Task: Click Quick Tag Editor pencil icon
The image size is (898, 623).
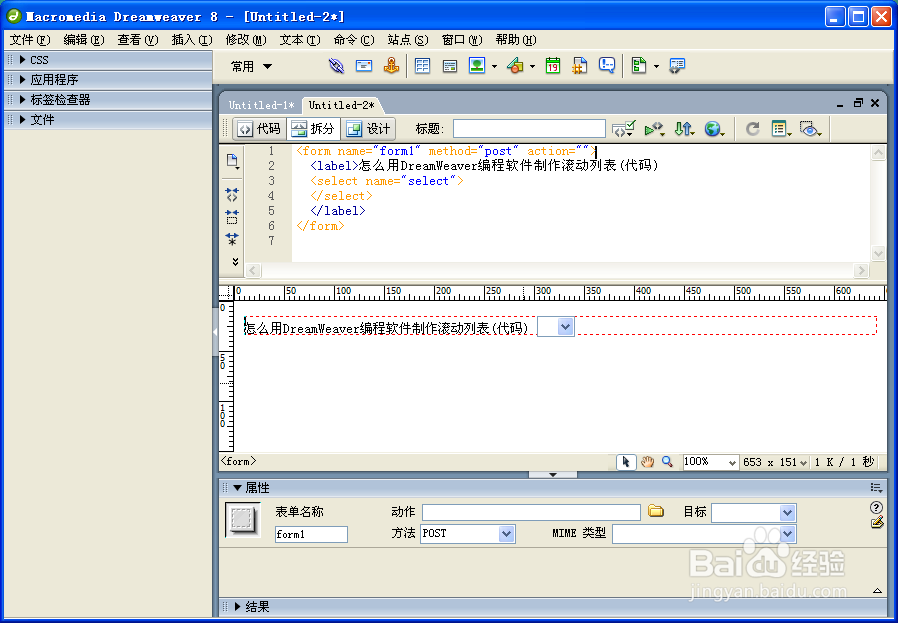Action: (877, 522)
